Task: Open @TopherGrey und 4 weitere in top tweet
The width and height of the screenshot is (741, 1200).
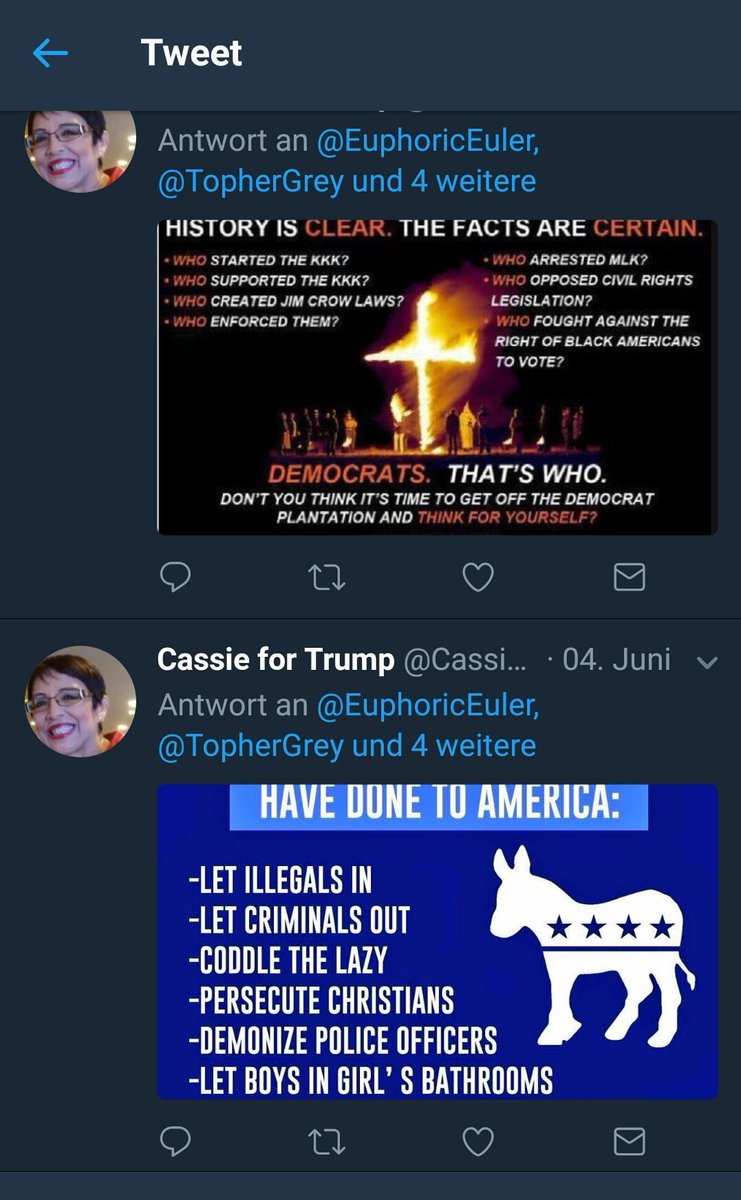Action: coord(346,181)
